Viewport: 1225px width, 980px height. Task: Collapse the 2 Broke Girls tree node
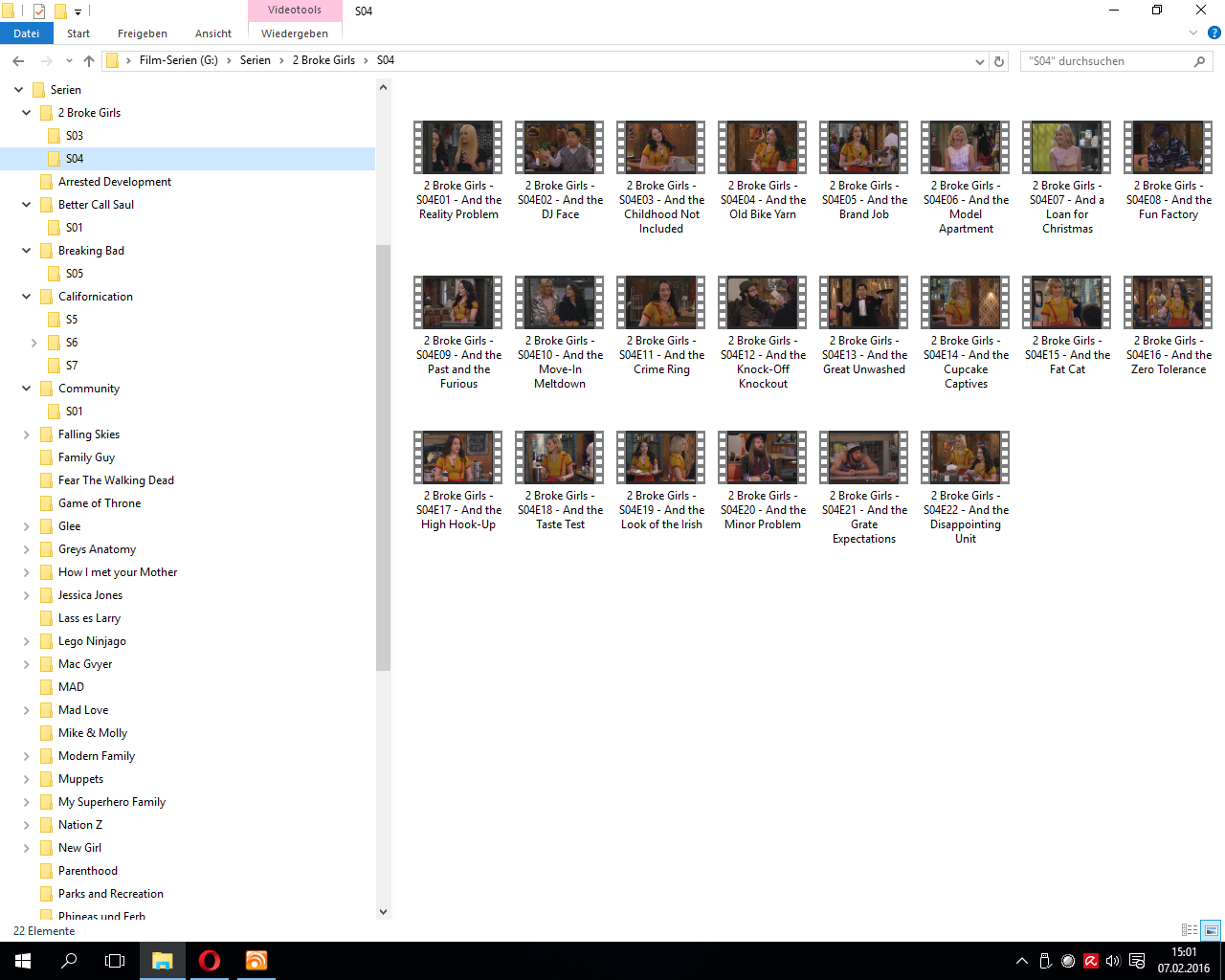[x=27, y=113]
